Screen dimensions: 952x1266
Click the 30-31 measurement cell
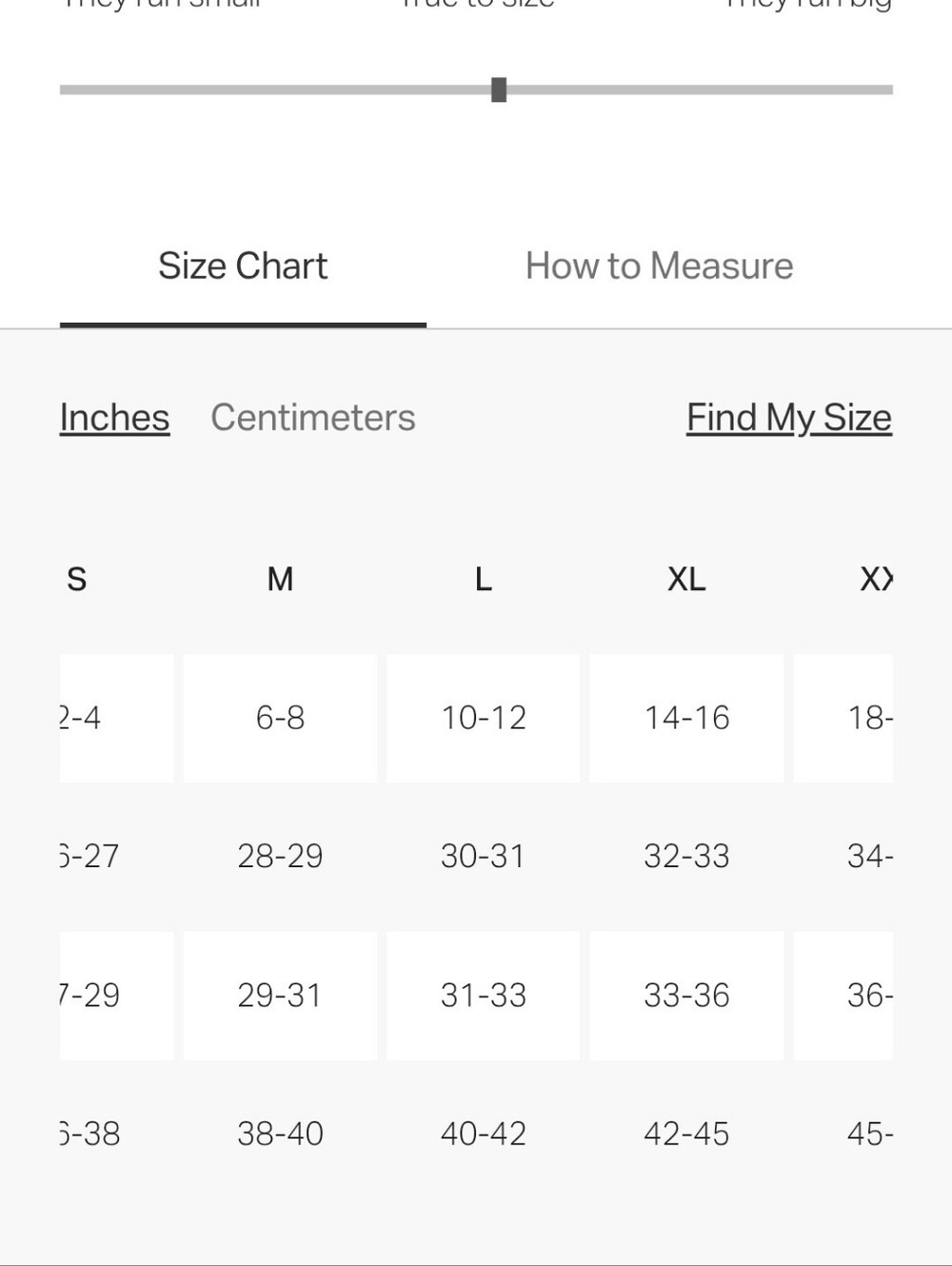coord(484,856)
